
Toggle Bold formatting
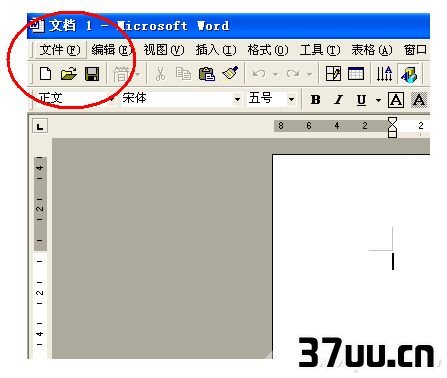(315, 100)
